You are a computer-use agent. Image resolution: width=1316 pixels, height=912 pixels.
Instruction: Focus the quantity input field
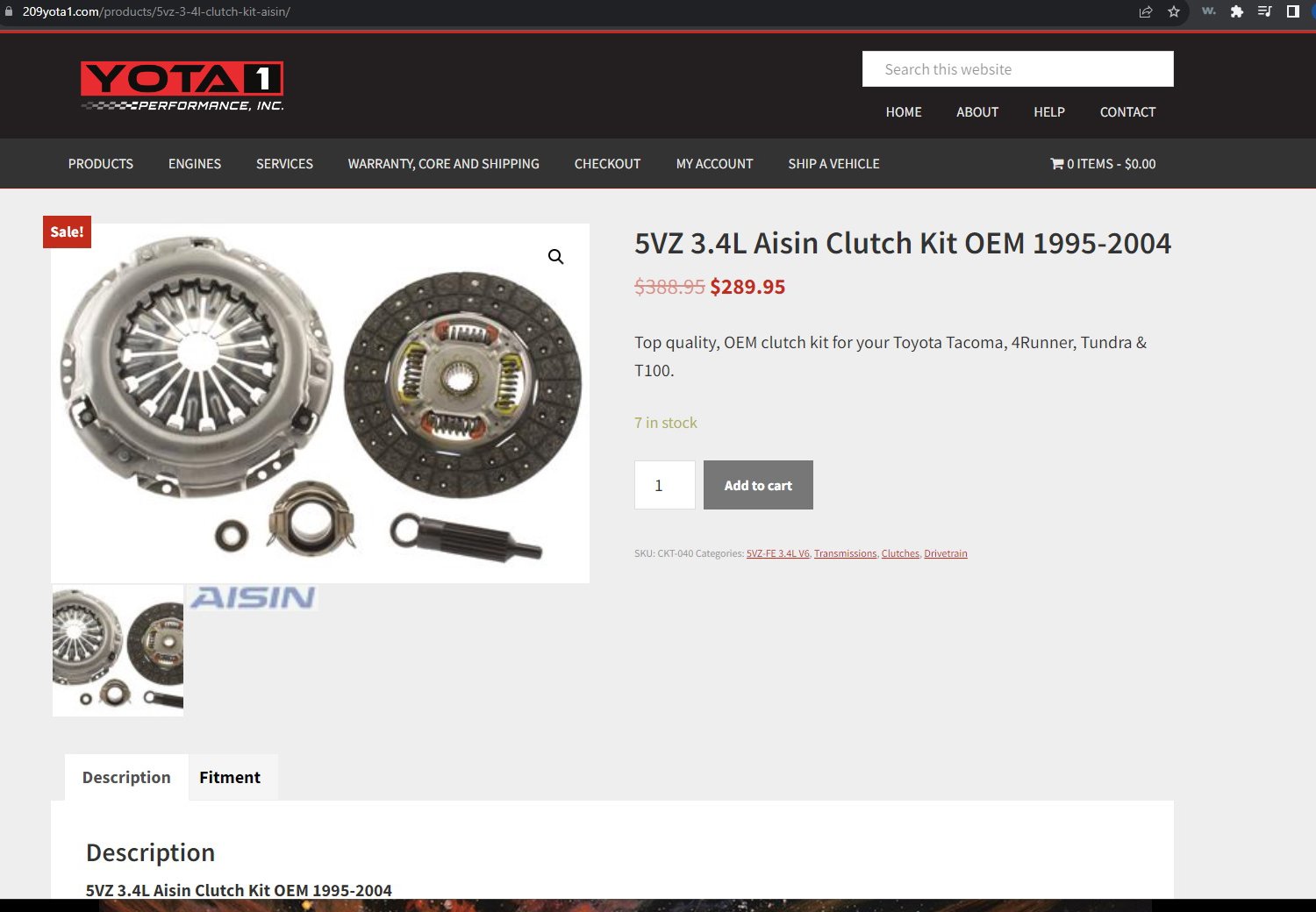(665, 485)
